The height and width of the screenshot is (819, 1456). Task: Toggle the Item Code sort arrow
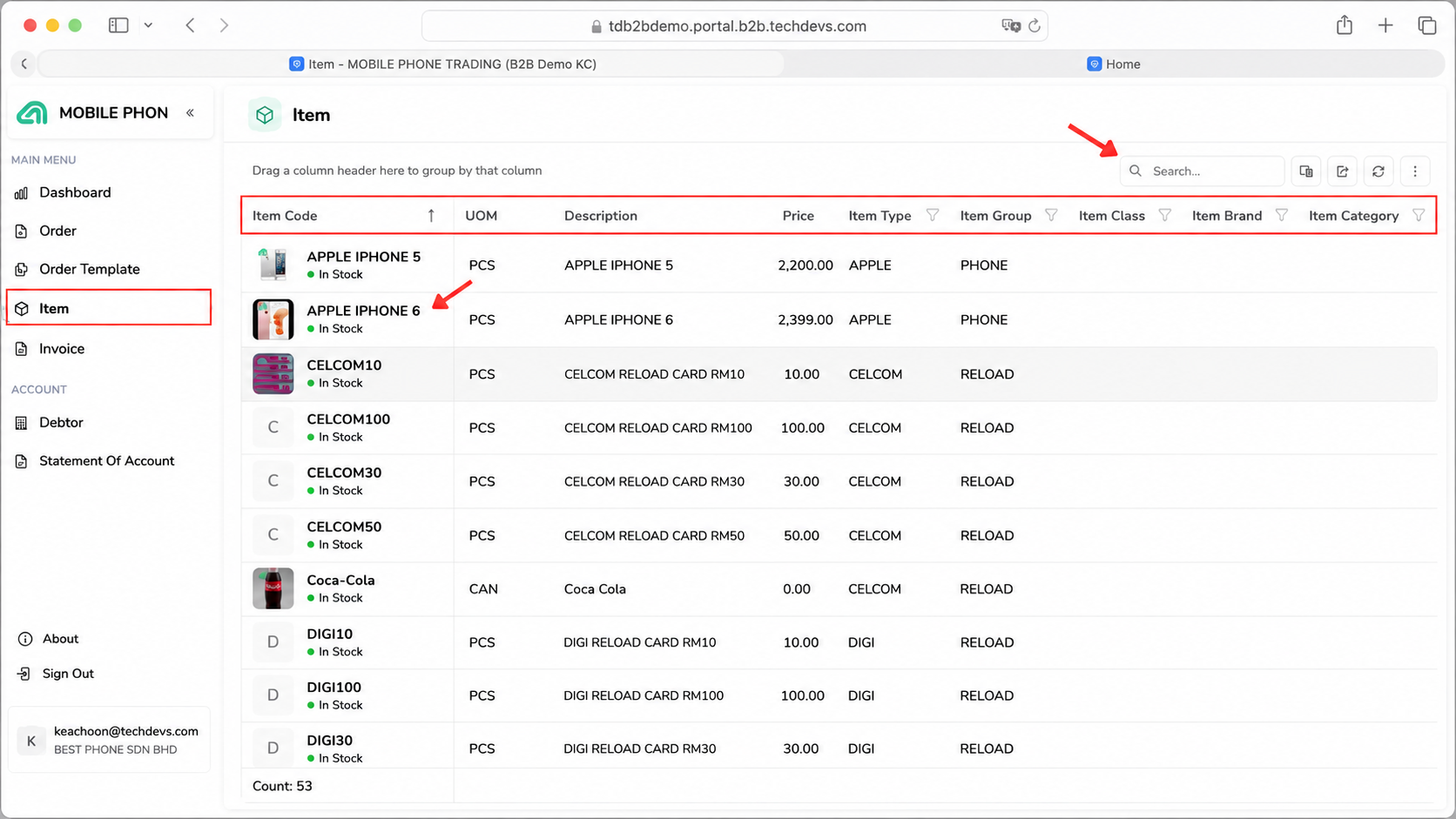tap(431, 216)
